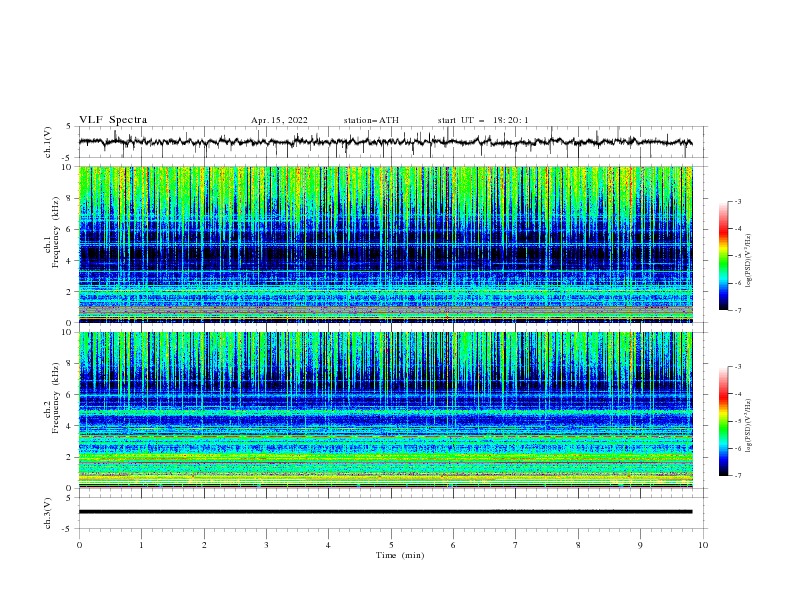Click the 'ch.1(V)' waveform axis label
This screenshot has height=612, width=792.
click(48, 142)
